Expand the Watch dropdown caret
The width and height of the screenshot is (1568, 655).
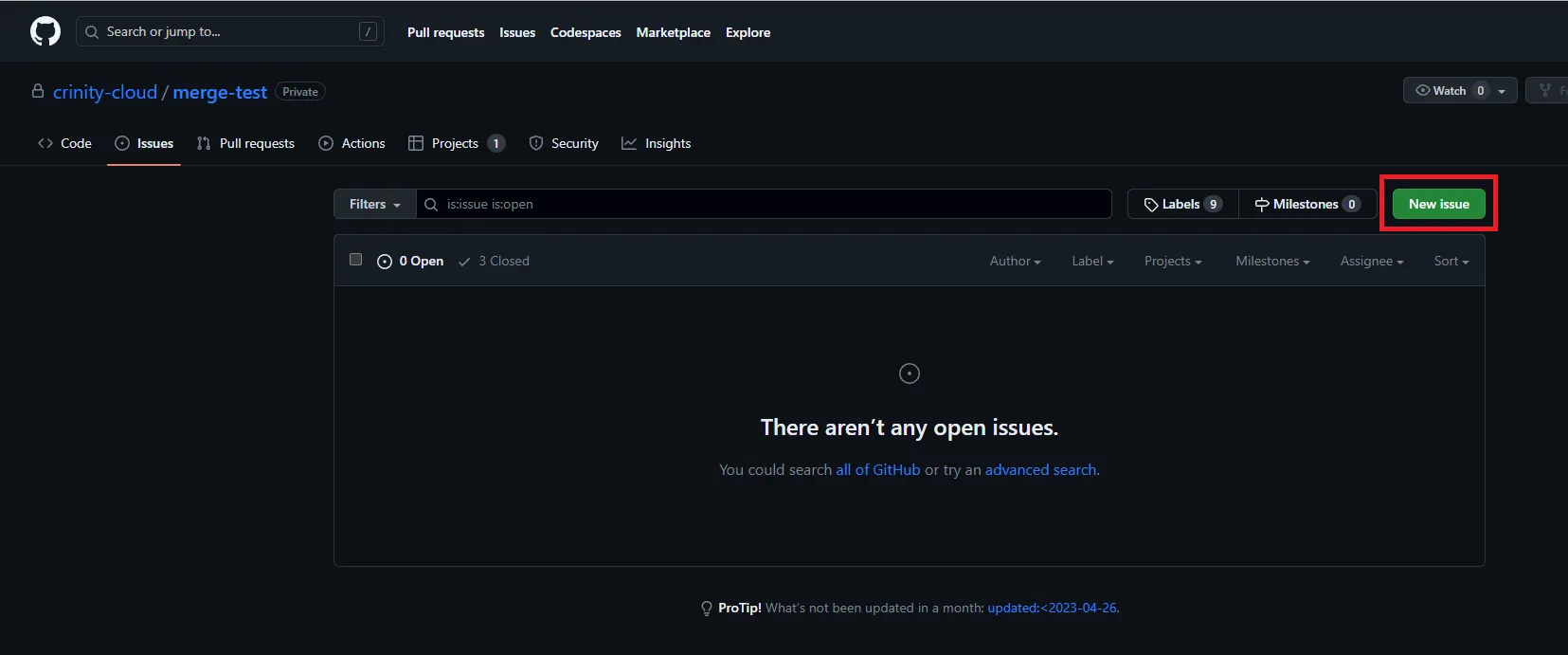(x=1502, y=91)
